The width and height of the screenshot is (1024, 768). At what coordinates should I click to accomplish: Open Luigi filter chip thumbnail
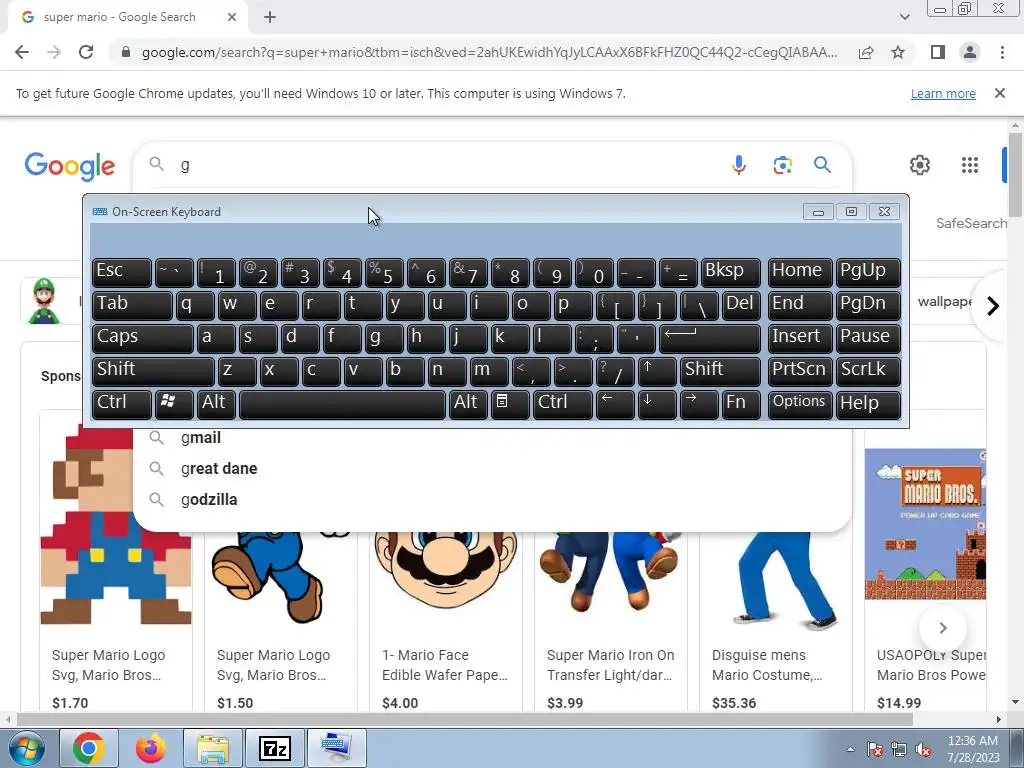click(x=44, y=301)
